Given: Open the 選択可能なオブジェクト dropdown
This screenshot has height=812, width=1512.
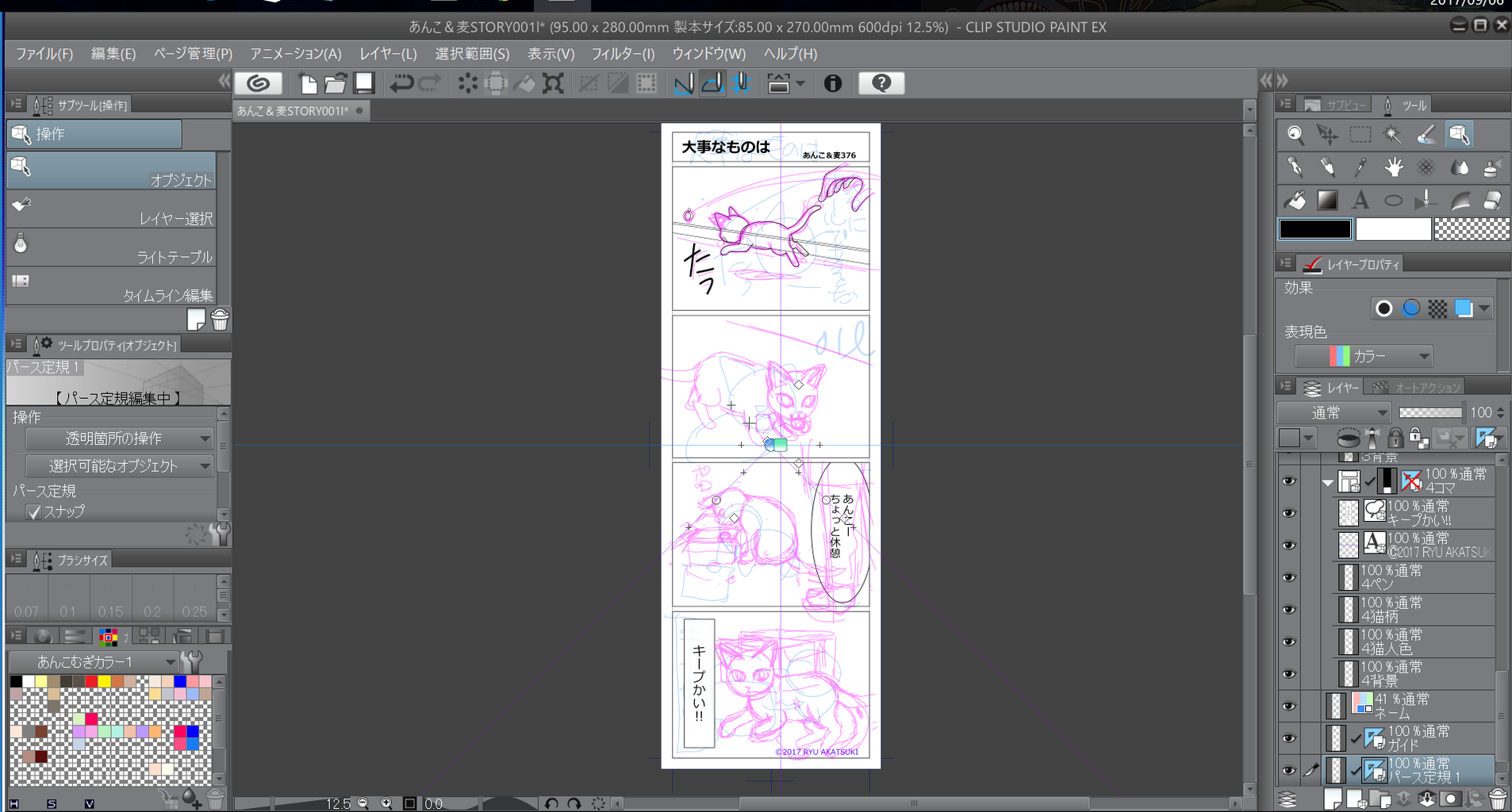Looking at the screenshot, I should (x=120, y=466).
